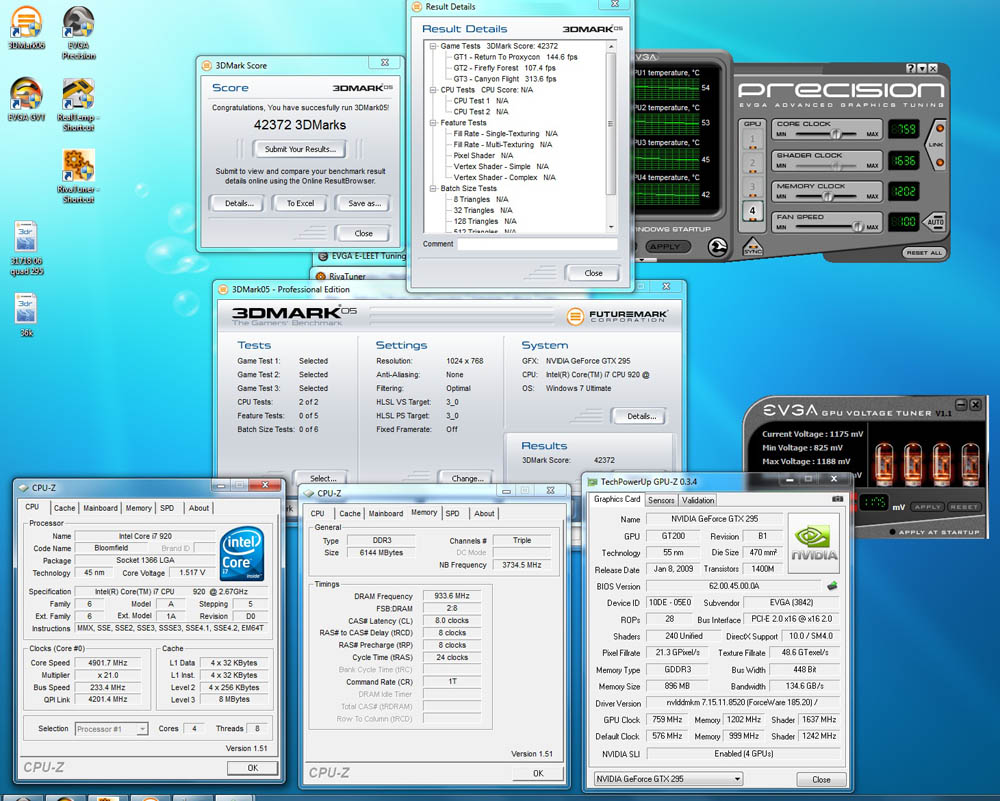Viewport: 1000px width, 801px height.
Task: Open the EVGA Precision desktop shortcut
Action: pyautogui.click(x=78, y=33)
